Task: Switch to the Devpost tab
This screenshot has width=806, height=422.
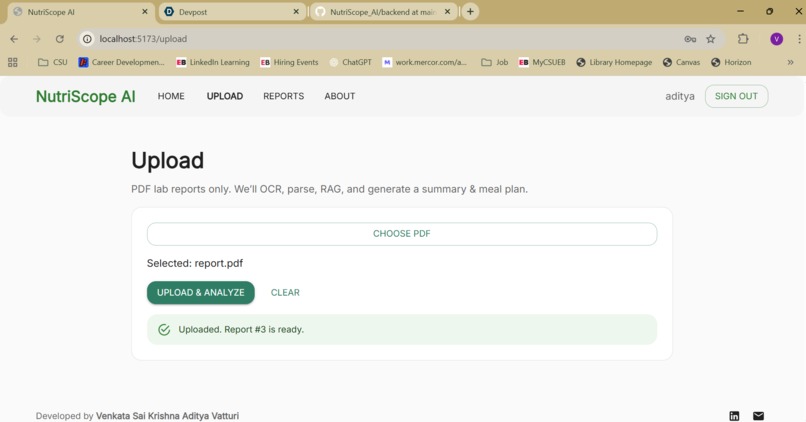Action: (x=231, y=12)
